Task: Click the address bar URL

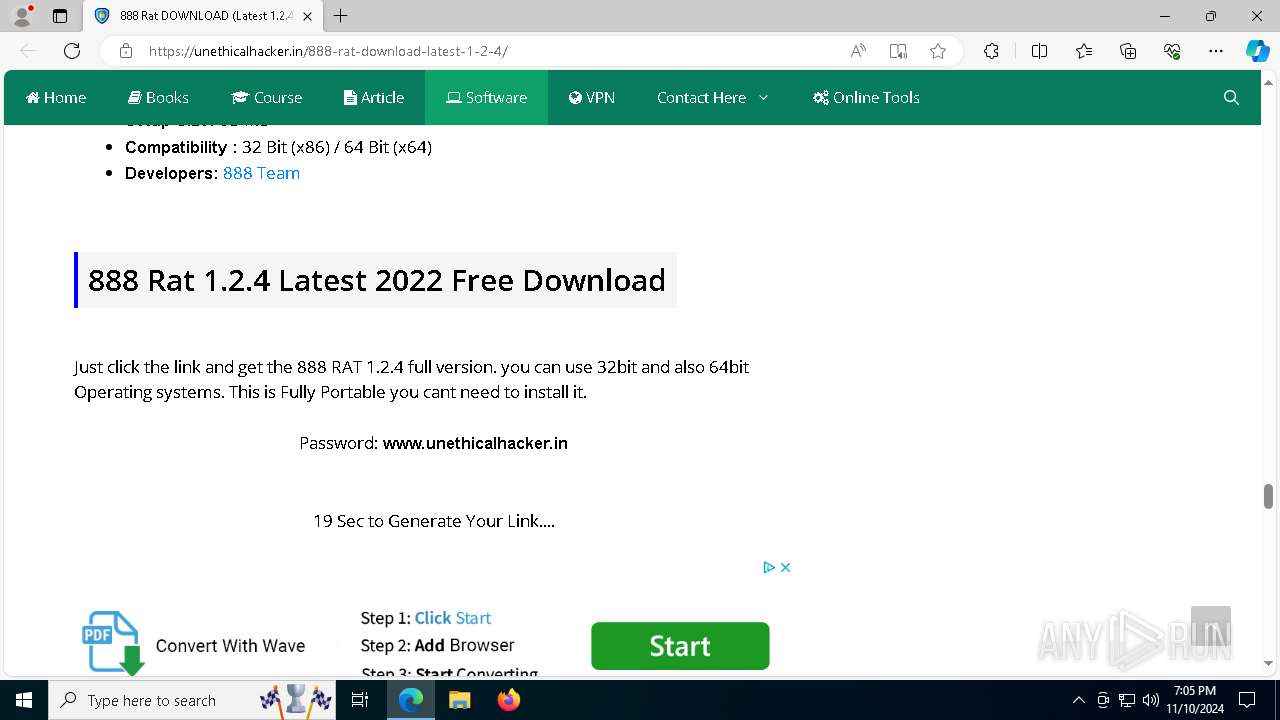Action: tap(328, 51)
